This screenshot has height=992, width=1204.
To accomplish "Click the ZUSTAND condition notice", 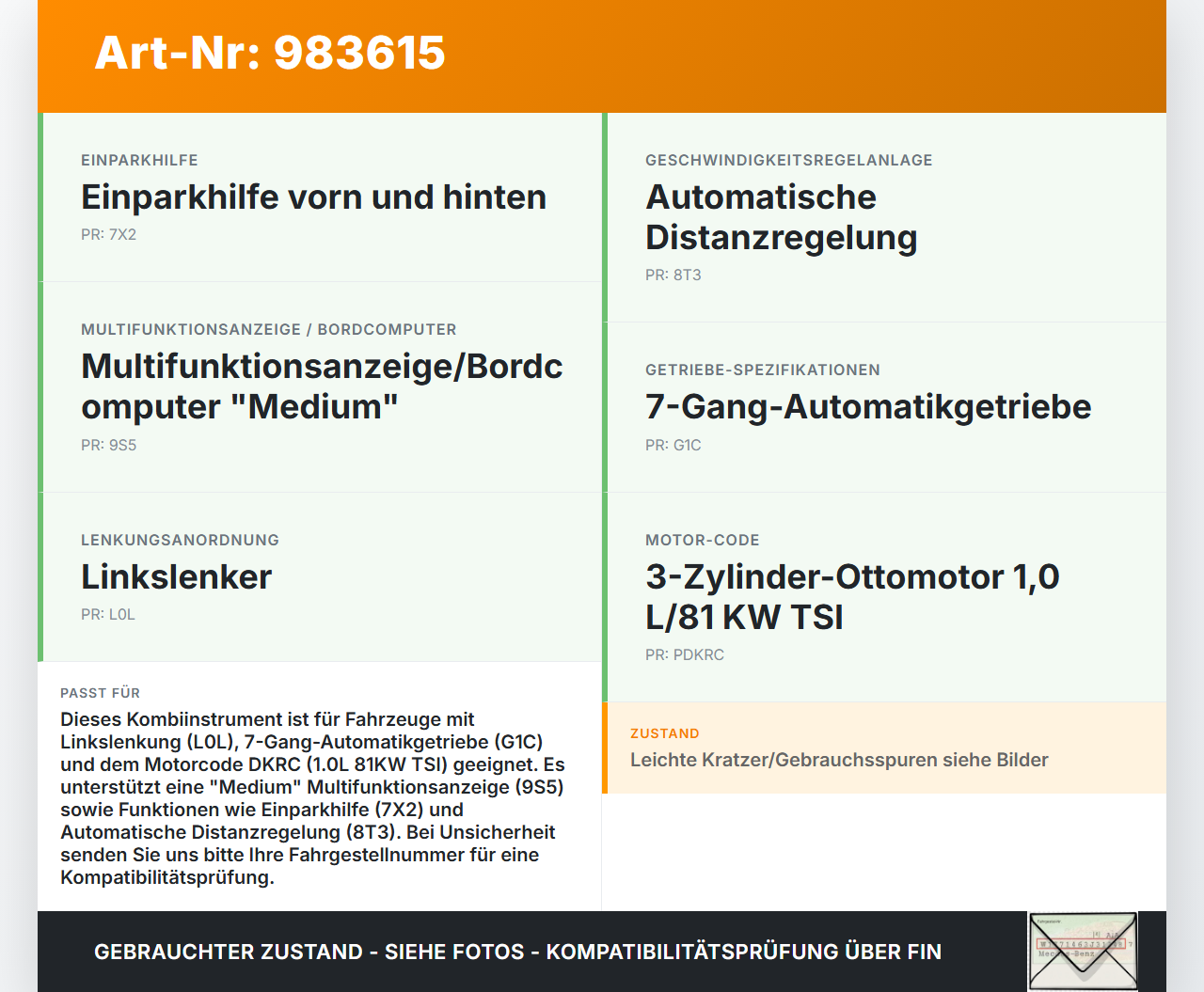I will pyautogui.click(x=665, y=733).
